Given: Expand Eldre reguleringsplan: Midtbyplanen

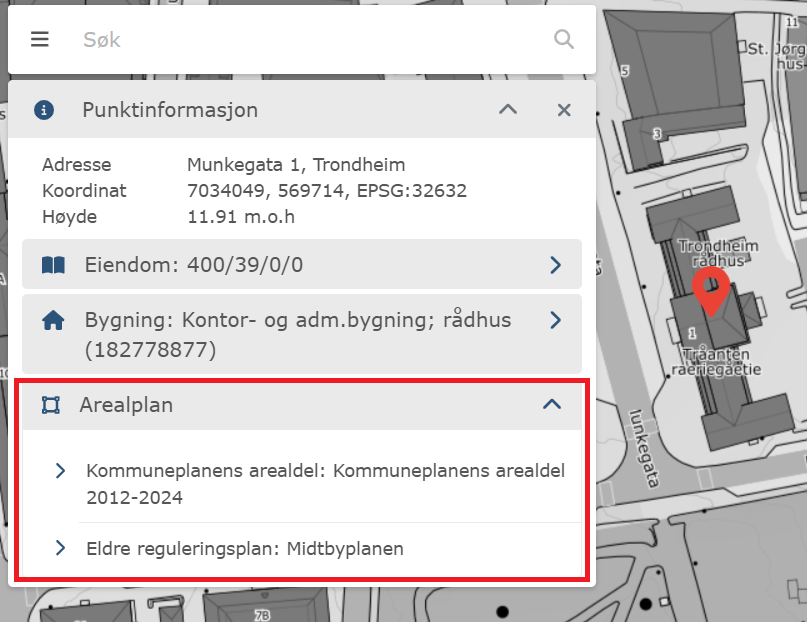Looking at the screenshot, I should pos(60,548).
